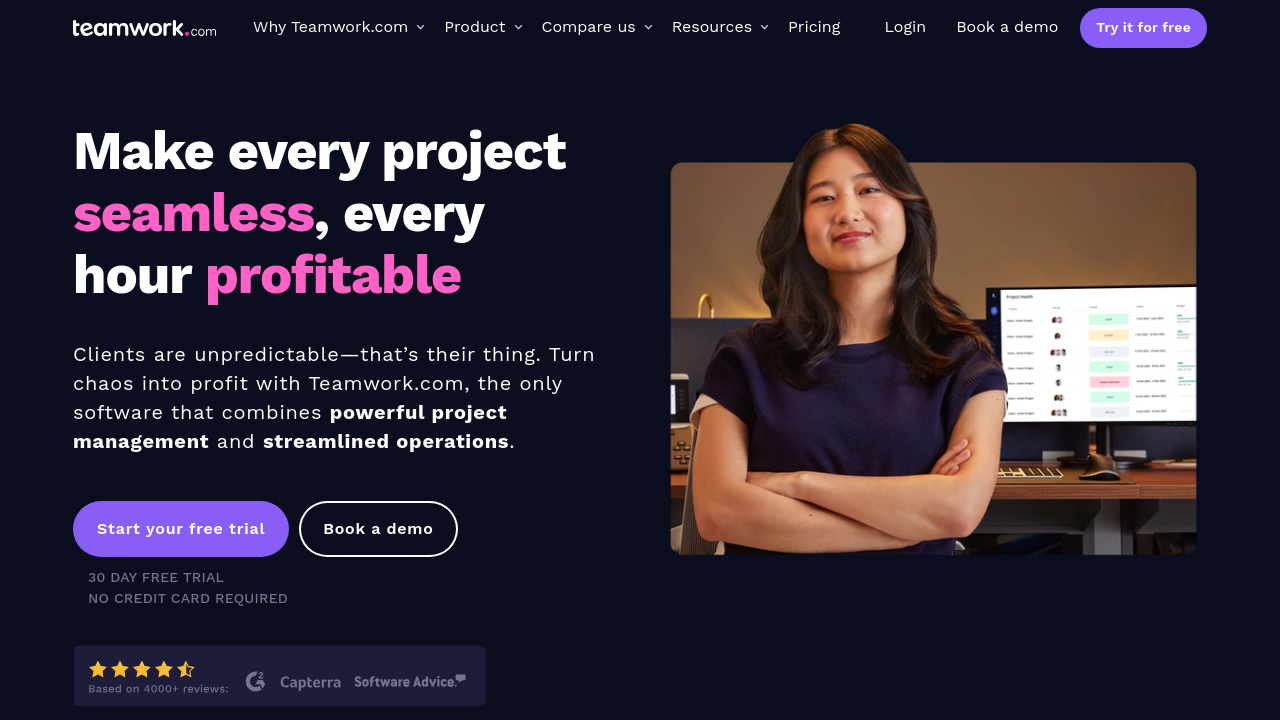This screenshot has width=1280, height=720.
Task: Open the Resources menu
Action: [712, 27]
